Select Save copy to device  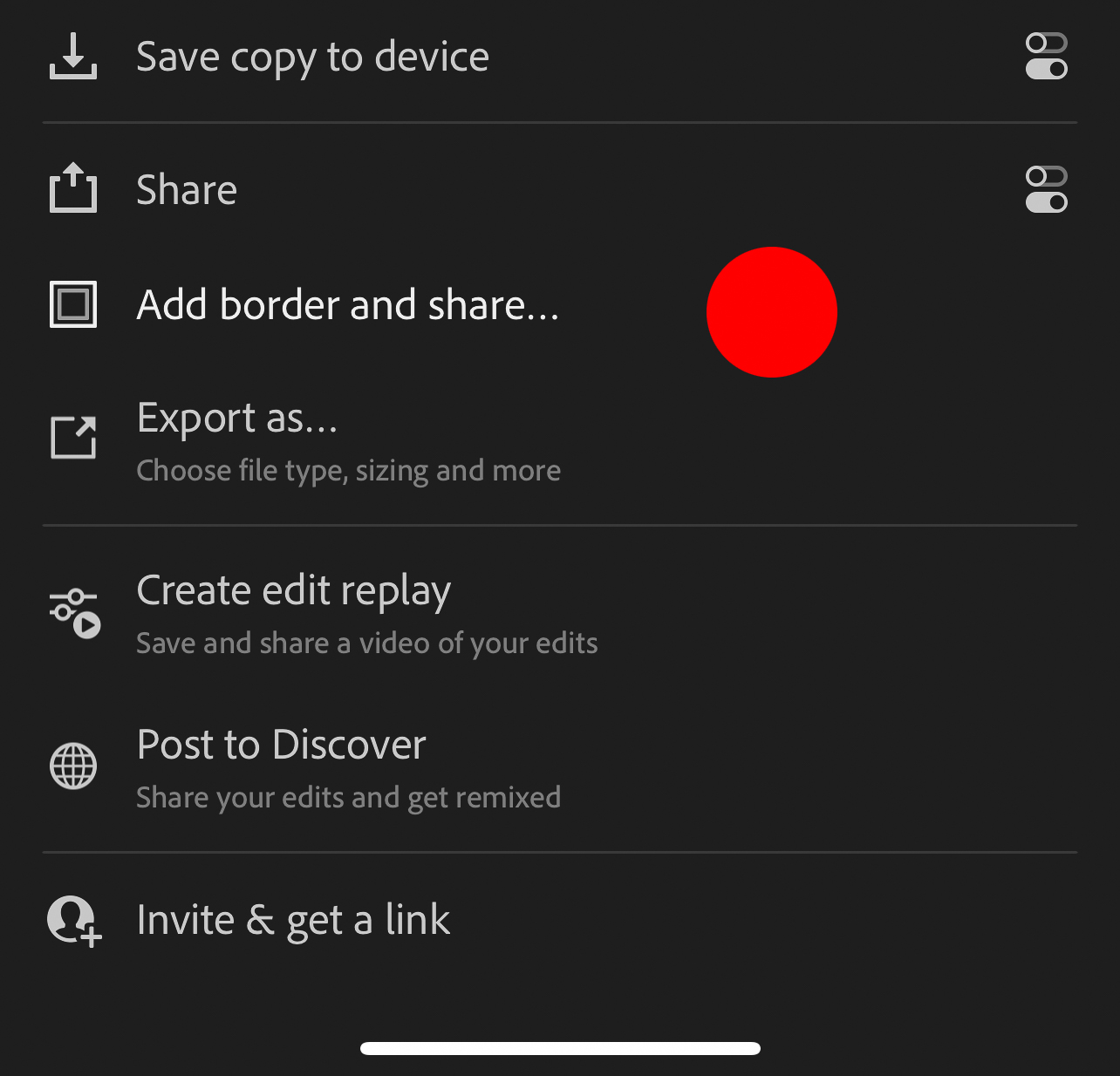312,58
